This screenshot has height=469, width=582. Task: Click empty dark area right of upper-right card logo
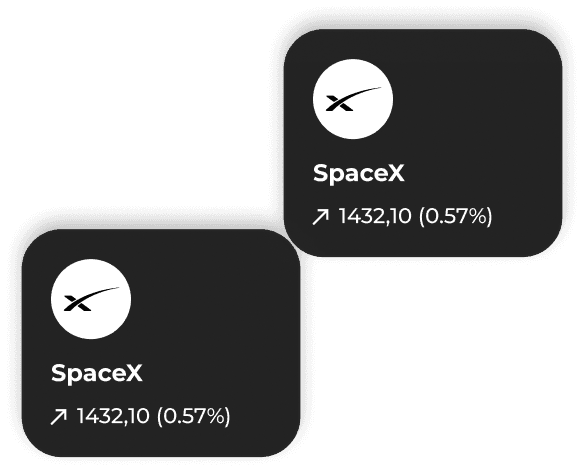(475, 99)
